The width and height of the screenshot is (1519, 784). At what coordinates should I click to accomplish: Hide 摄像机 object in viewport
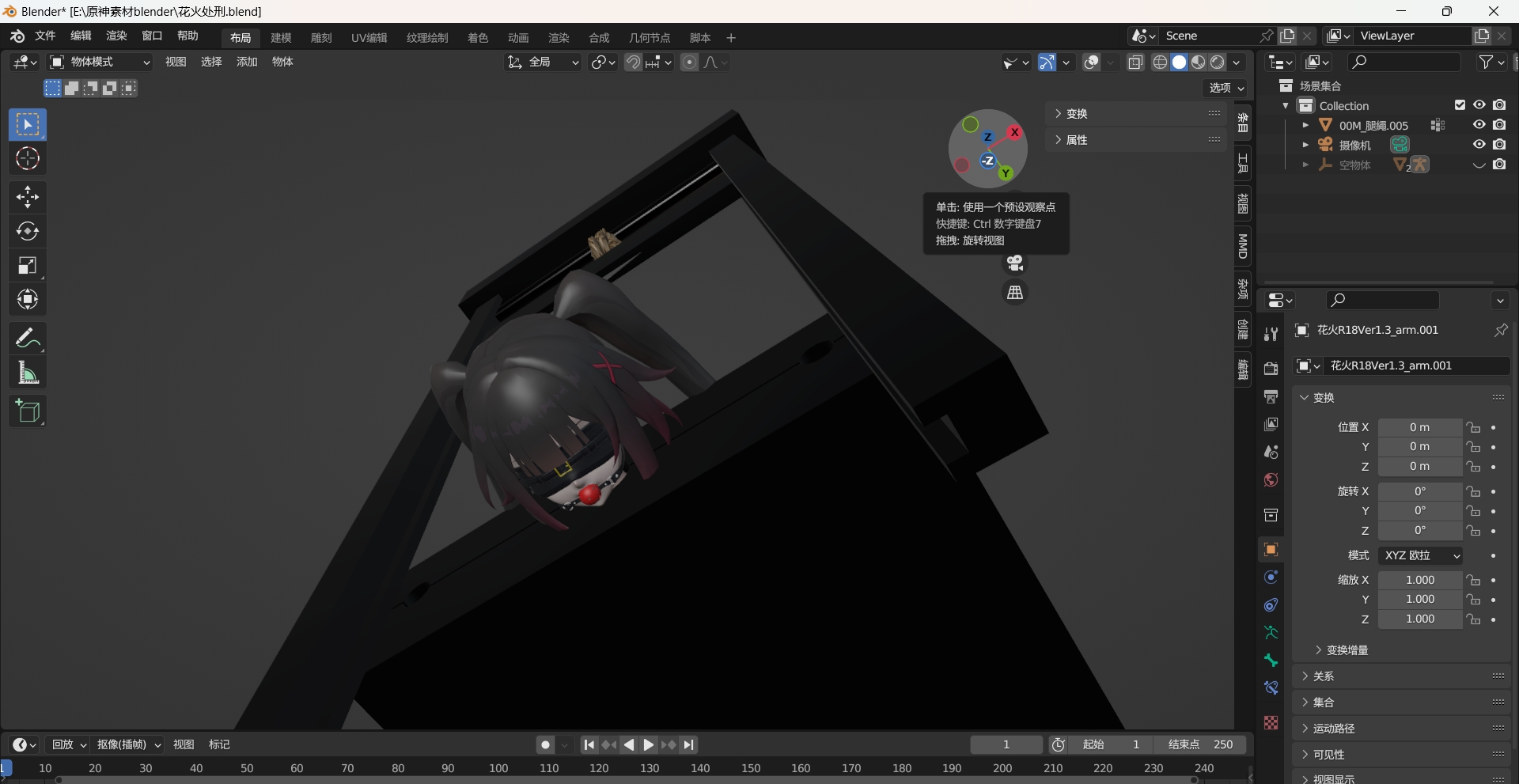pyautogui.click(x=1479, y=145)
